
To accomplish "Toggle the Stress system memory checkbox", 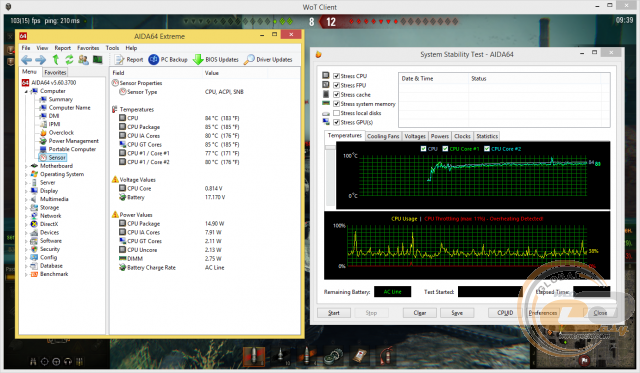I will 336,104.
